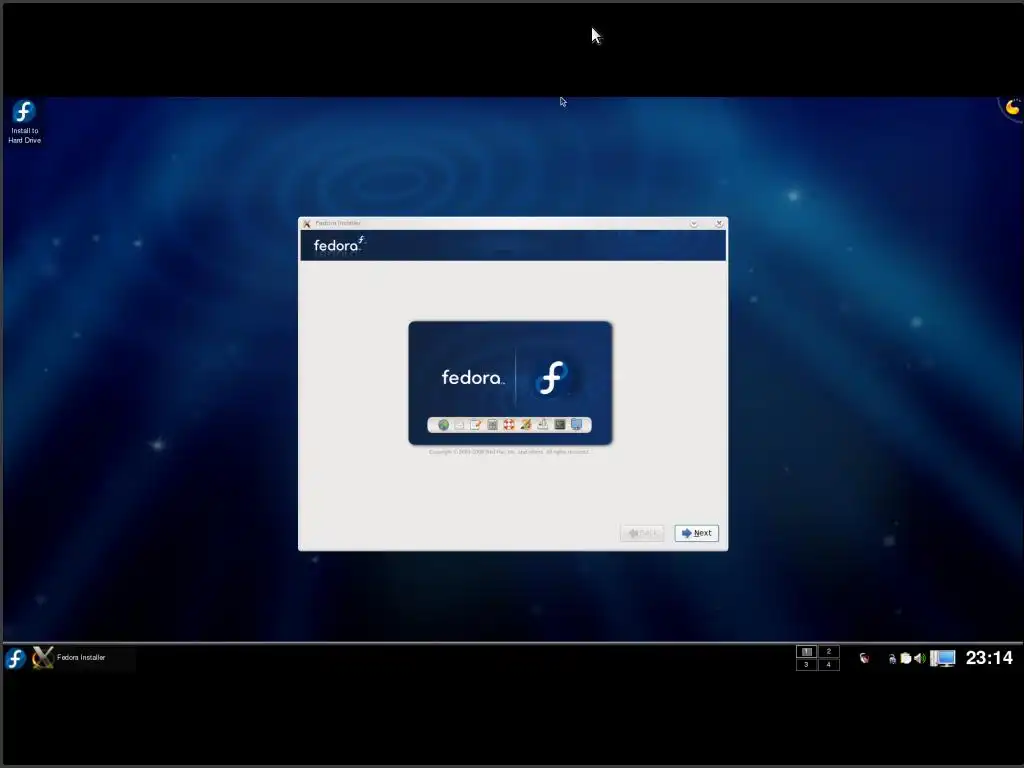Open the Install to Hard Drive desktop icon
The image size is (1024, 768).
coord(24,121)
